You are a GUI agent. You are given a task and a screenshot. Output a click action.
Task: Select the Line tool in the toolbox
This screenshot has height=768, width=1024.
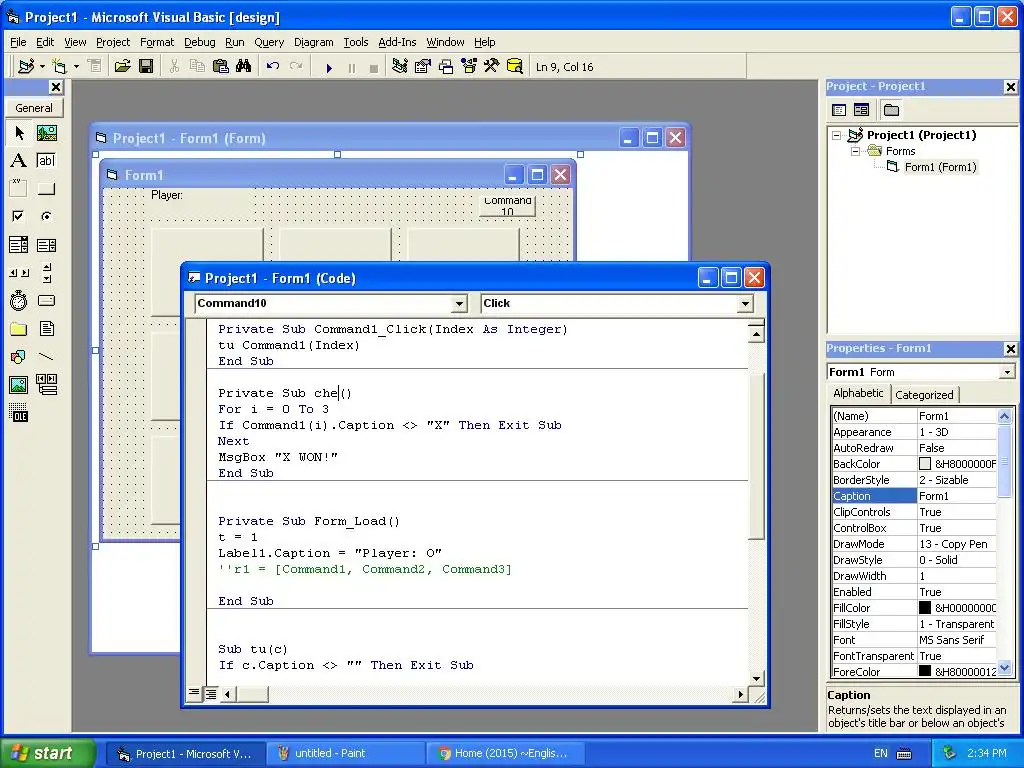pos(46,357)
